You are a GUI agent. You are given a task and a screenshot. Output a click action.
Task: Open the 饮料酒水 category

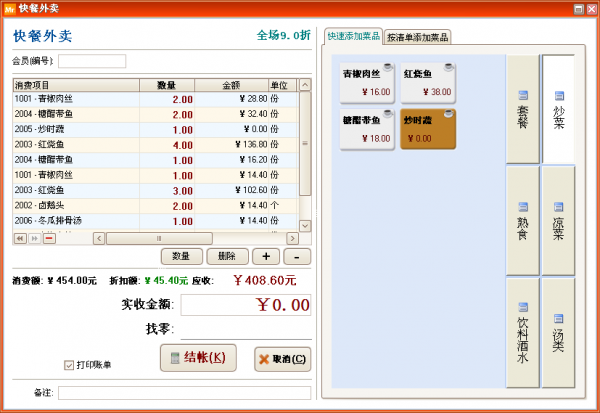click(x=523, y=333)
